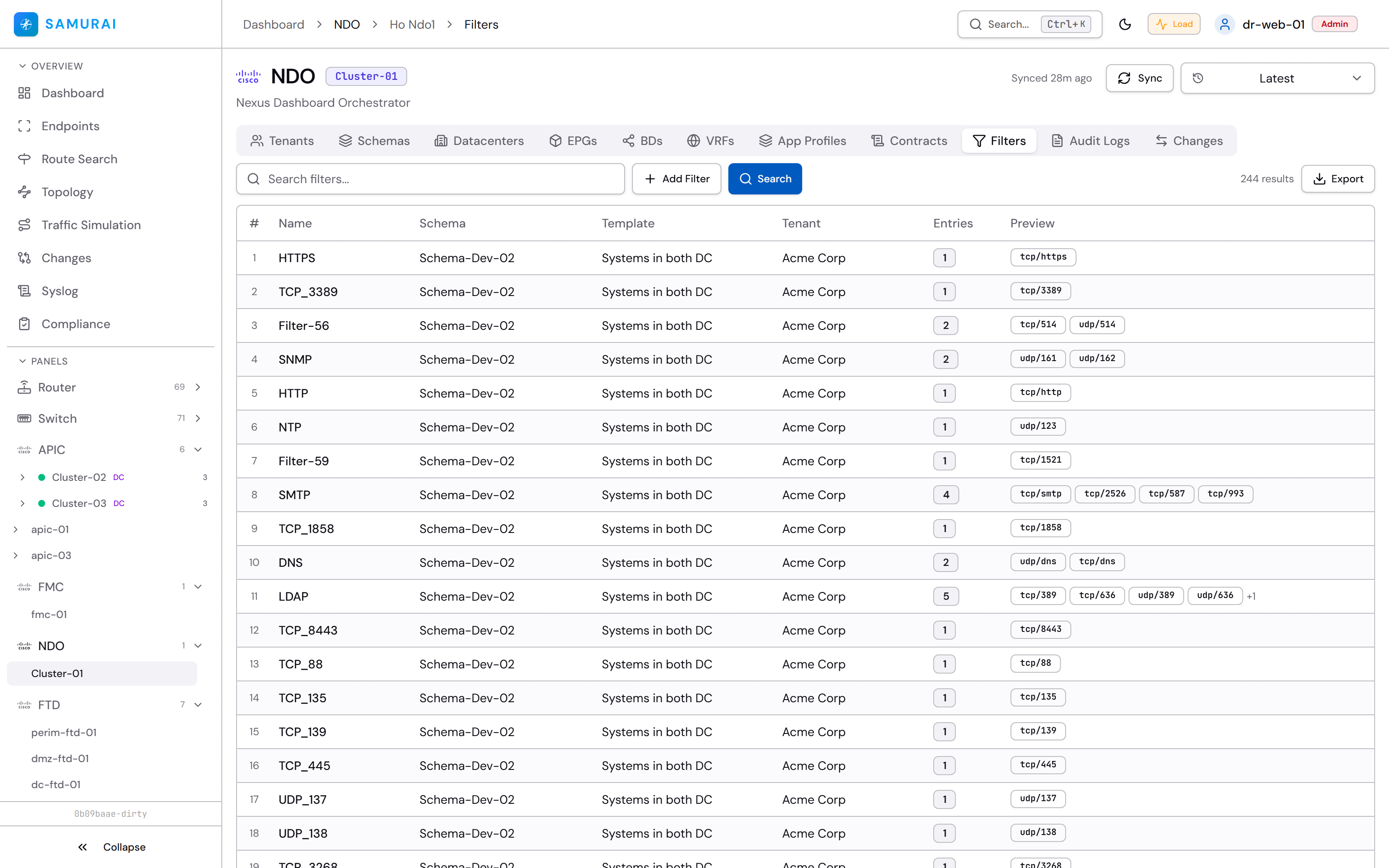Collapse the NDO panel chevron
1389x868 pixels.
(x=198, y=646)
